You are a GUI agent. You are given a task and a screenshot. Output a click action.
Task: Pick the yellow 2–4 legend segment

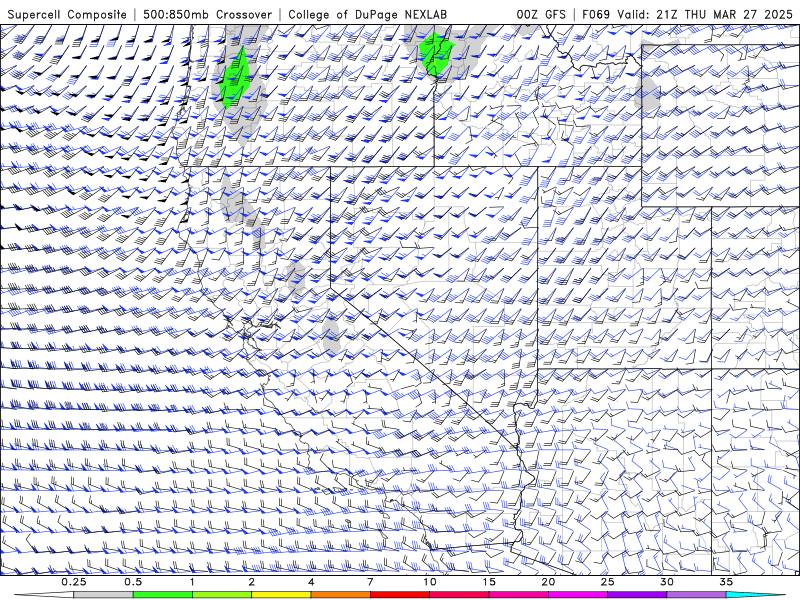[281, 595]
